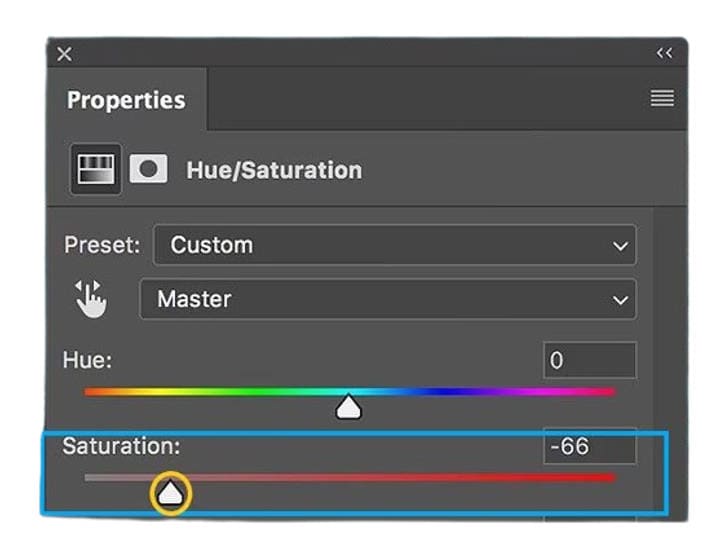Click the Hue value field showing 0
The image size is (715, 548).
tap(590, 360)
